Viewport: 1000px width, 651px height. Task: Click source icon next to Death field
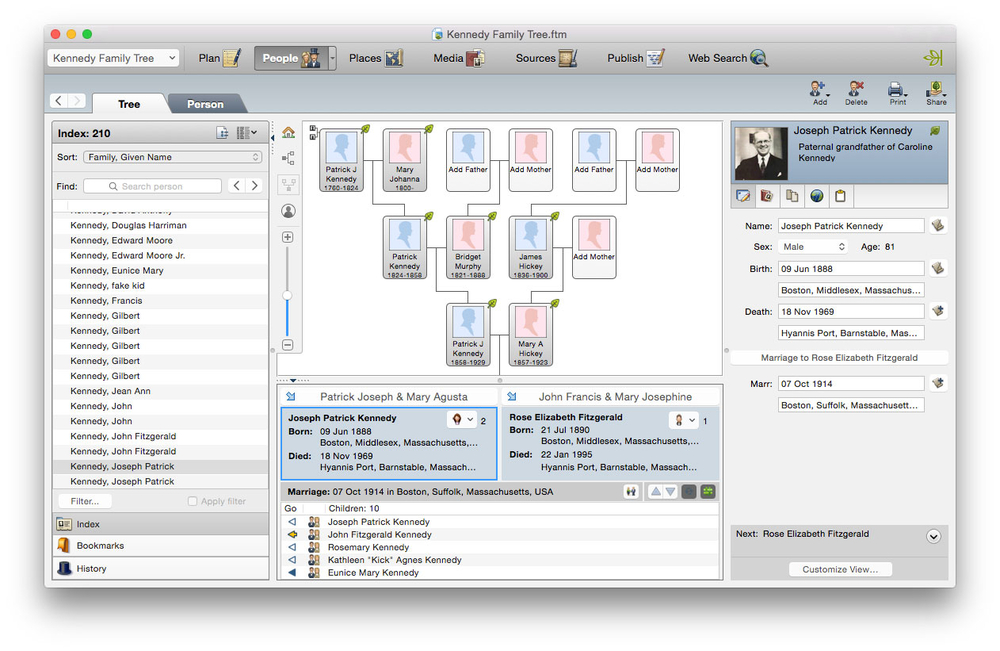938,311
